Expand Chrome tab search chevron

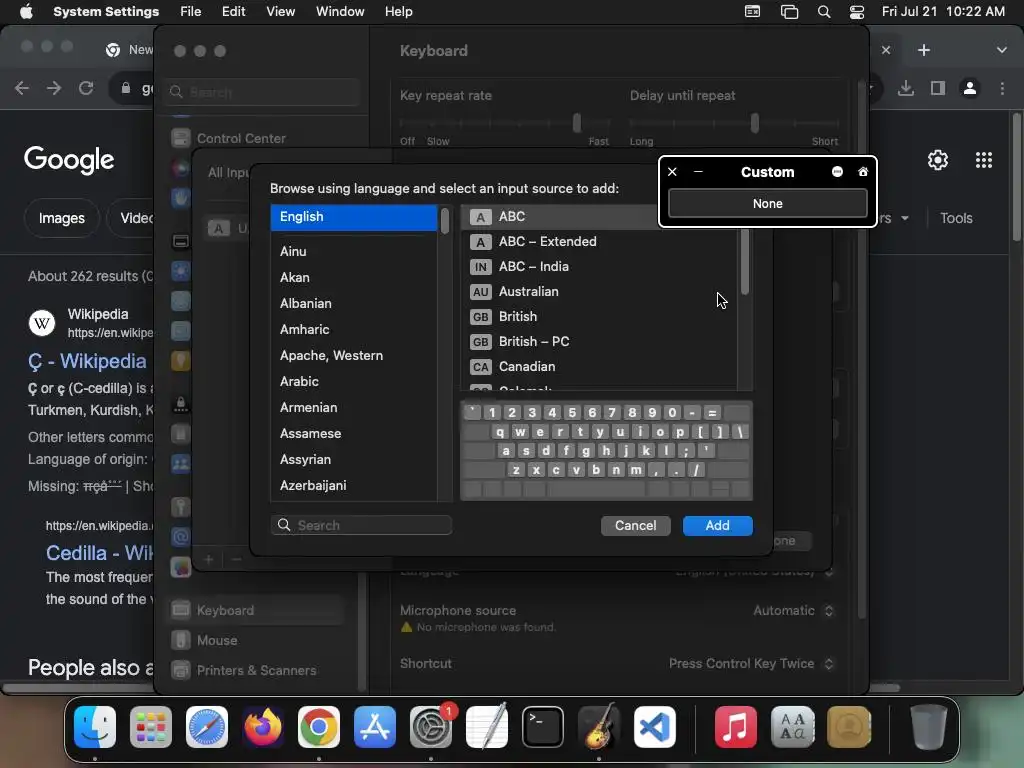coord(1002,50)
